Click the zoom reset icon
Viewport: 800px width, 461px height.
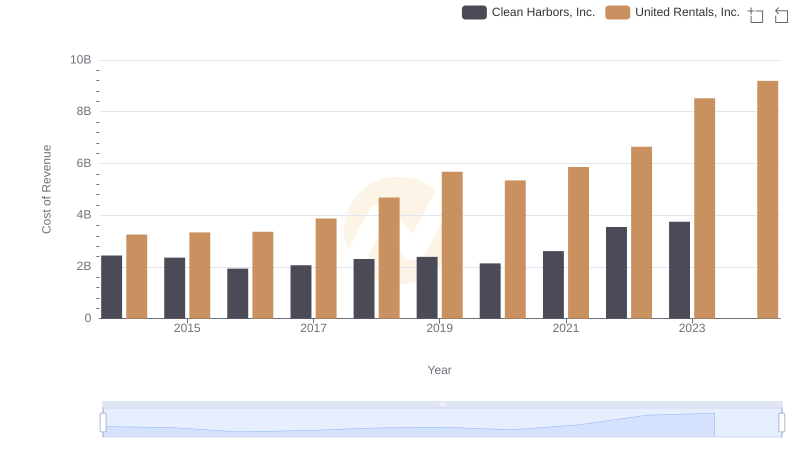point(781,15)
